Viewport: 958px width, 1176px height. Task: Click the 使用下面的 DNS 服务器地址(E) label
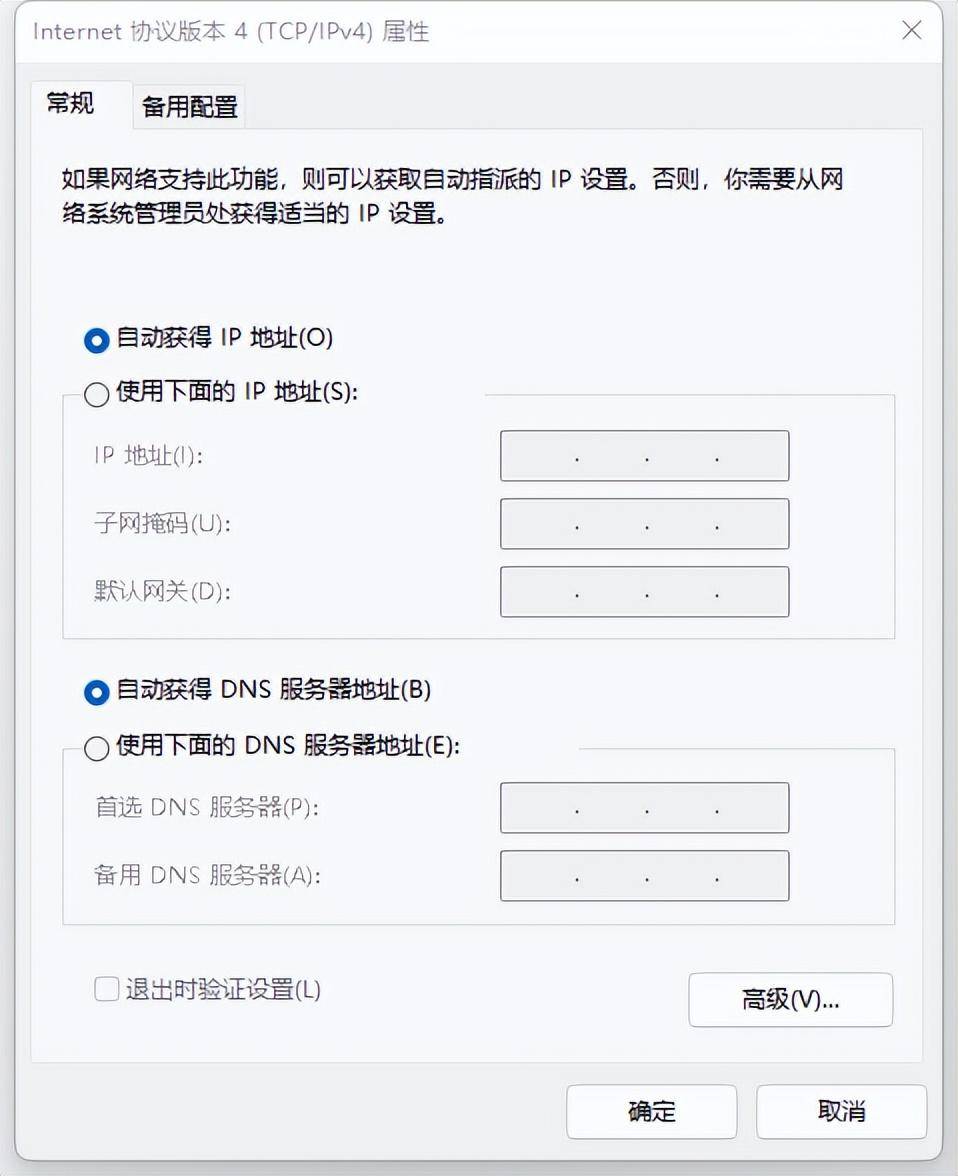tap(288, 745)
